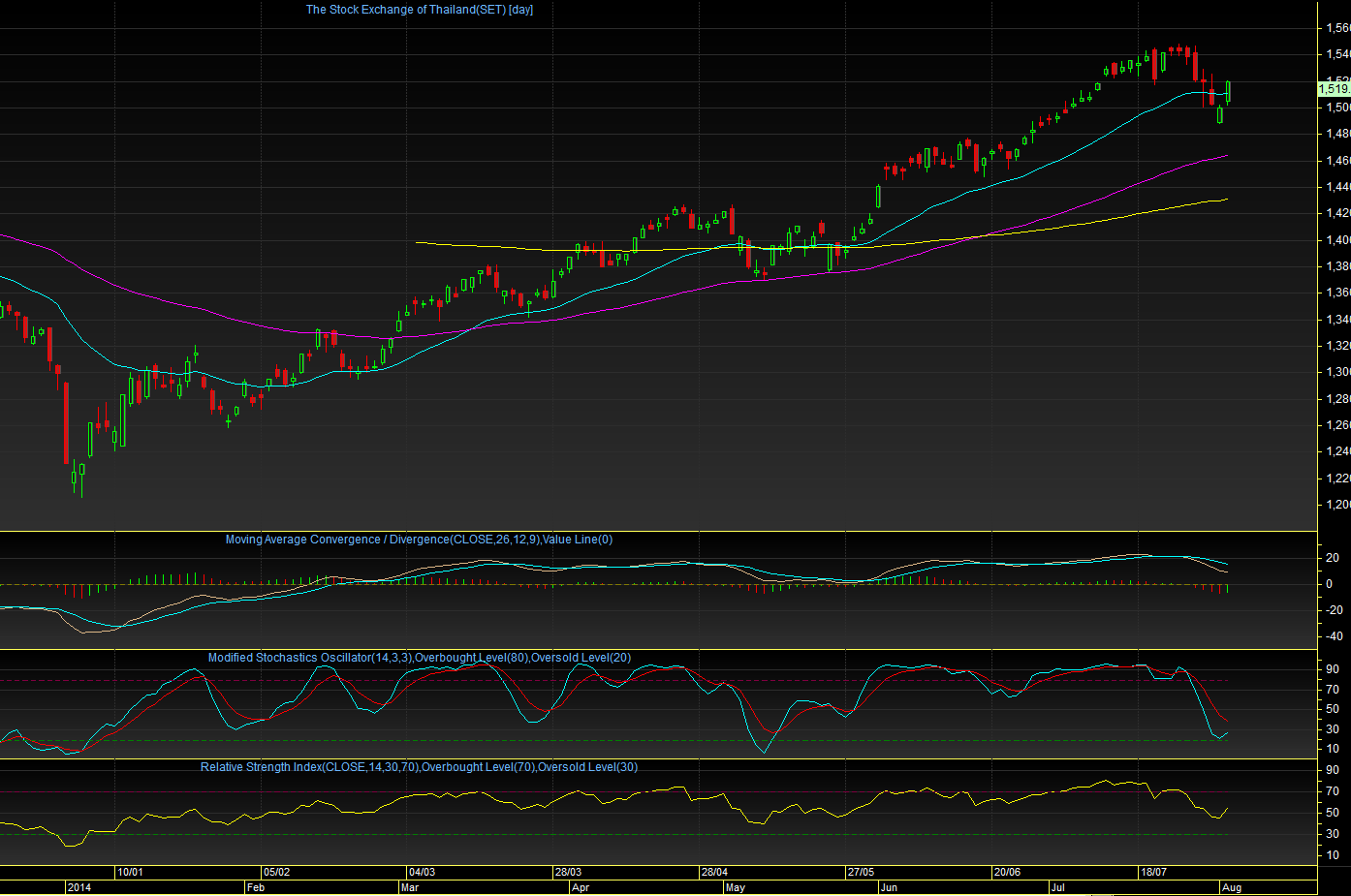This screenshot has width=1351, height=896.
Task: Click the Aug month label on time axis
Action: (1232, 887)
